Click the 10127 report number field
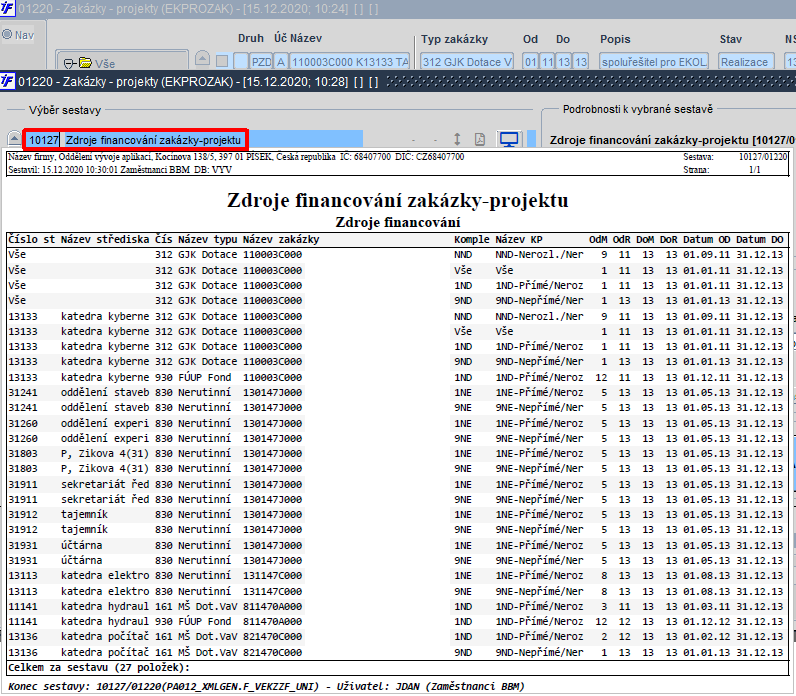This screenshot has height=696, width=796. pyautogui.click(x=42, y=140)
